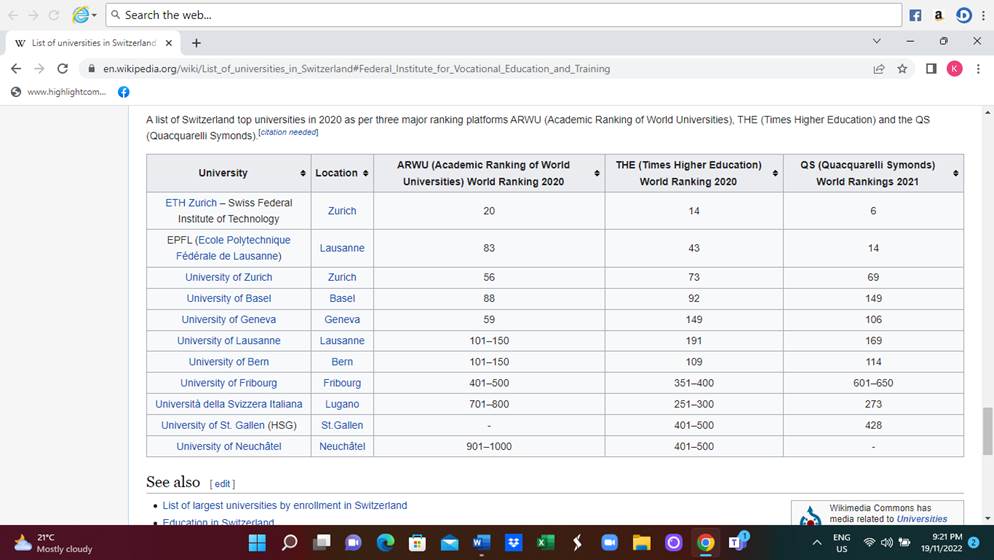Sort table by QS rankings column
Screen dimensions: 994x560
point(955,173)
